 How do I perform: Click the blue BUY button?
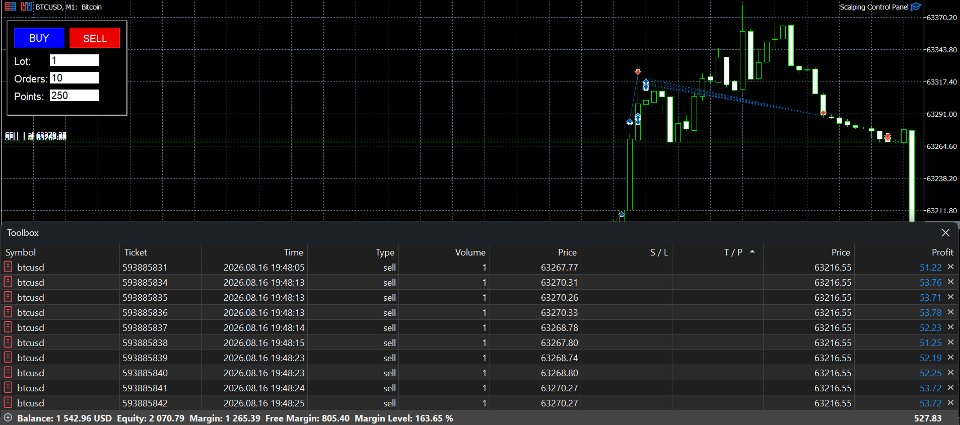[x=39, y=38]
